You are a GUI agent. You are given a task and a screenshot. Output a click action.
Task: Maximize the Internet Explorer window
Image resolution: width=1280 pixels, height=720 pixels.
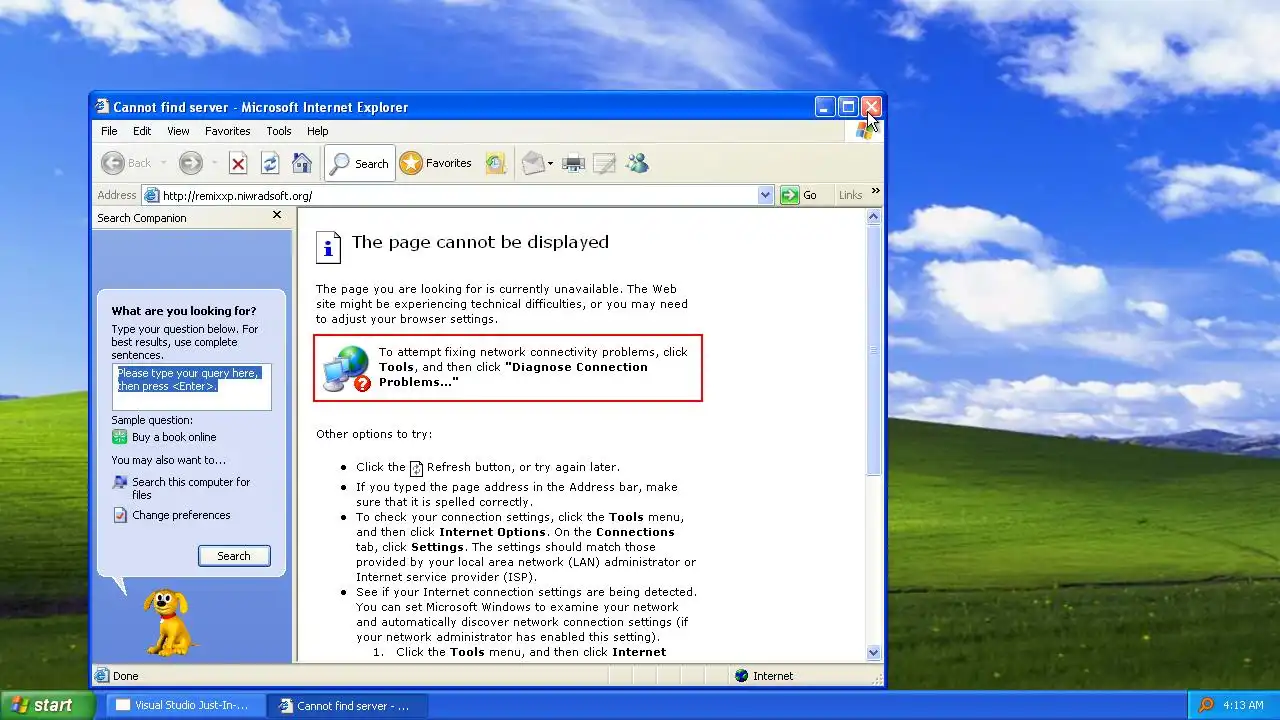click(848, 106)
